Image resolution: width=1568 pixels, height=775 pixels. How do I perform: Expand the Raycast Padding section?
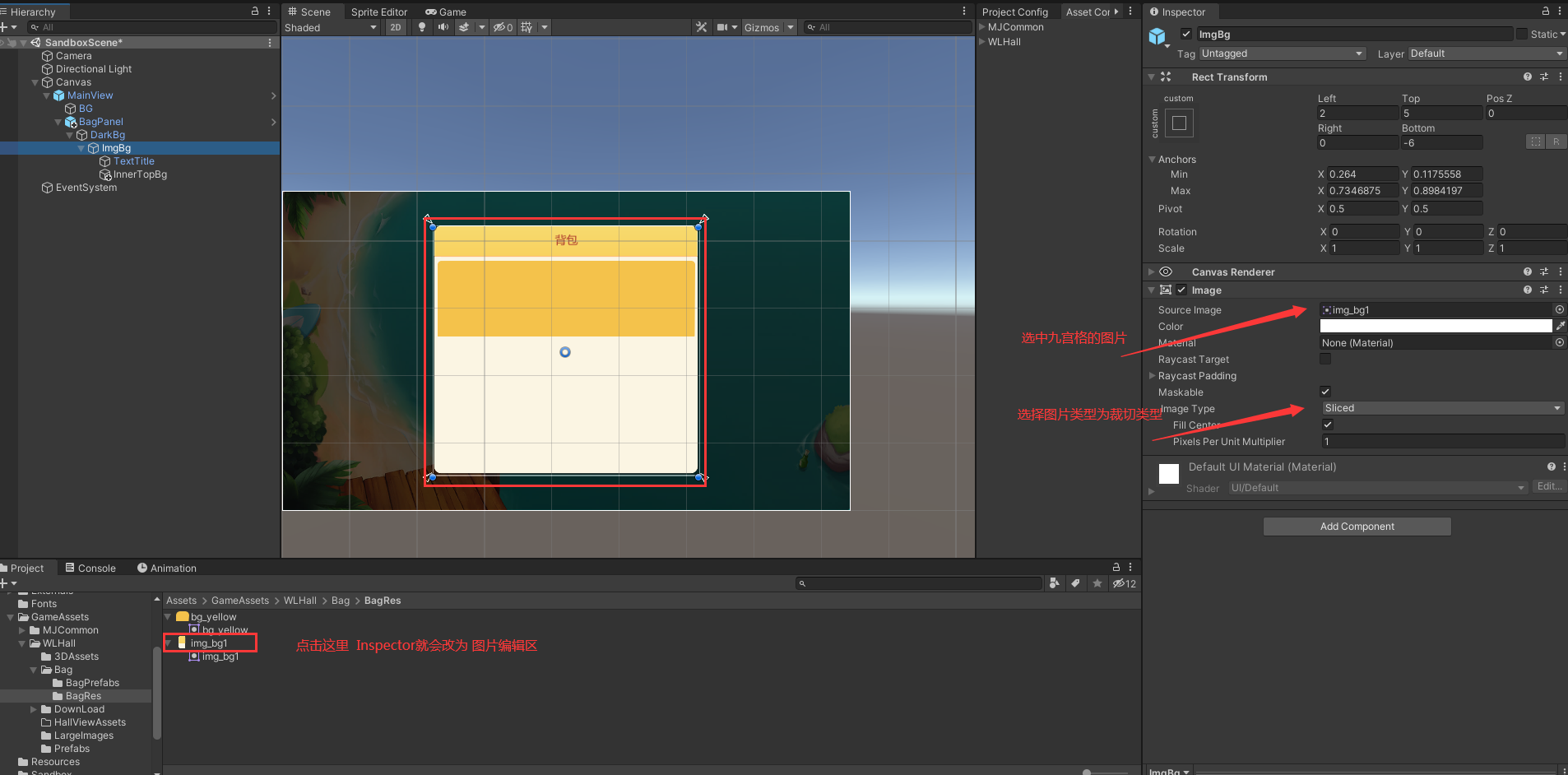pos(1153,376)
